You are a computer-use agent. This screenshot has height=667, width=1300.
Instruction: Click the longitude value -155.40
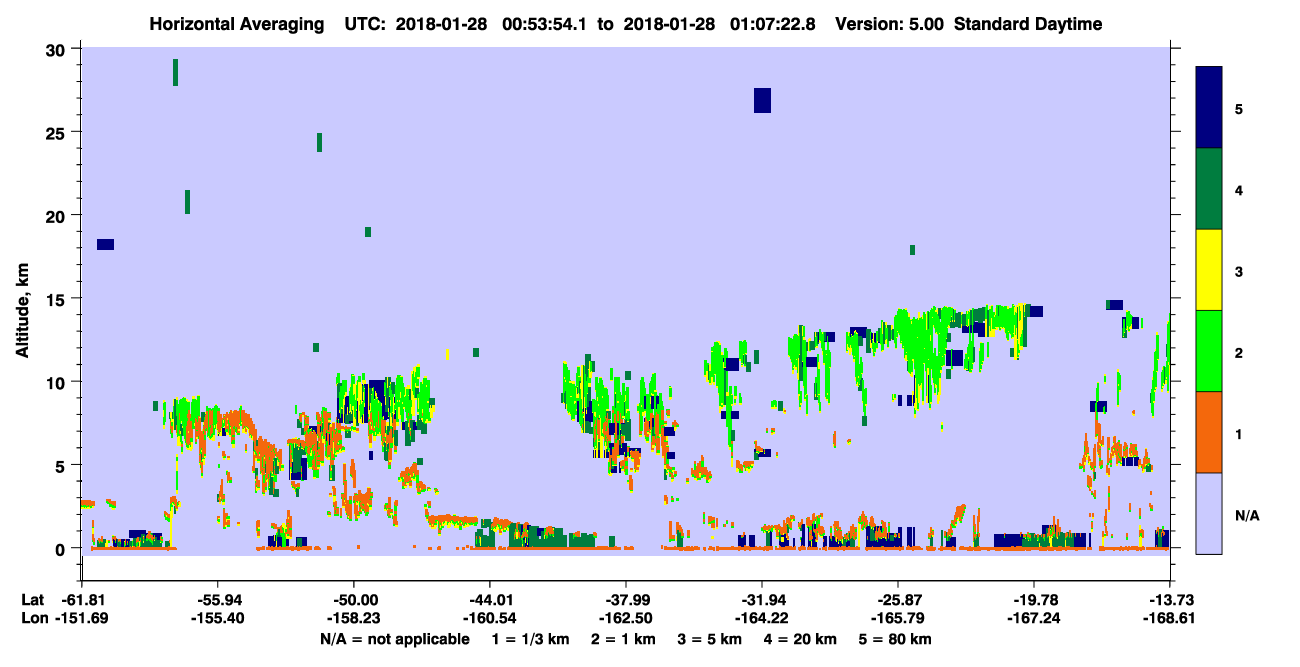pyautogui.click(x=217, y=619)
